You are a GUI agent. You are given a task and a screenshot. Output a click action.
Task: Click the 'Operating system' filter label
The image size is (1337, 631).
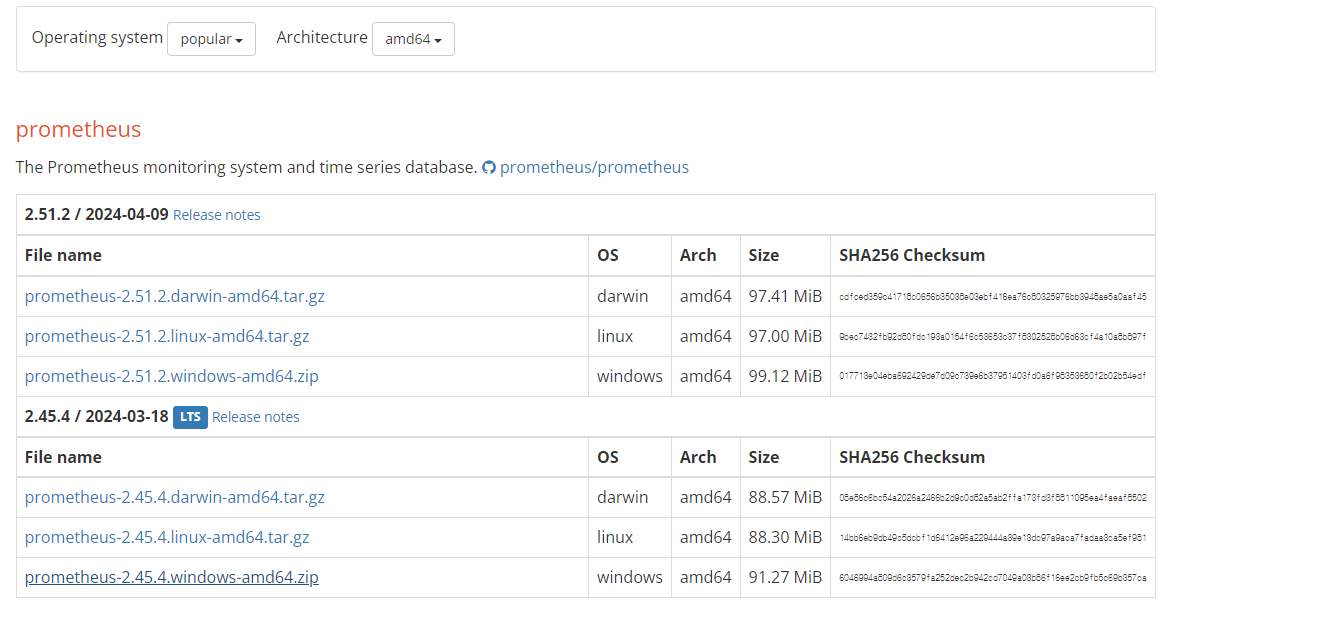click(97, 37)
